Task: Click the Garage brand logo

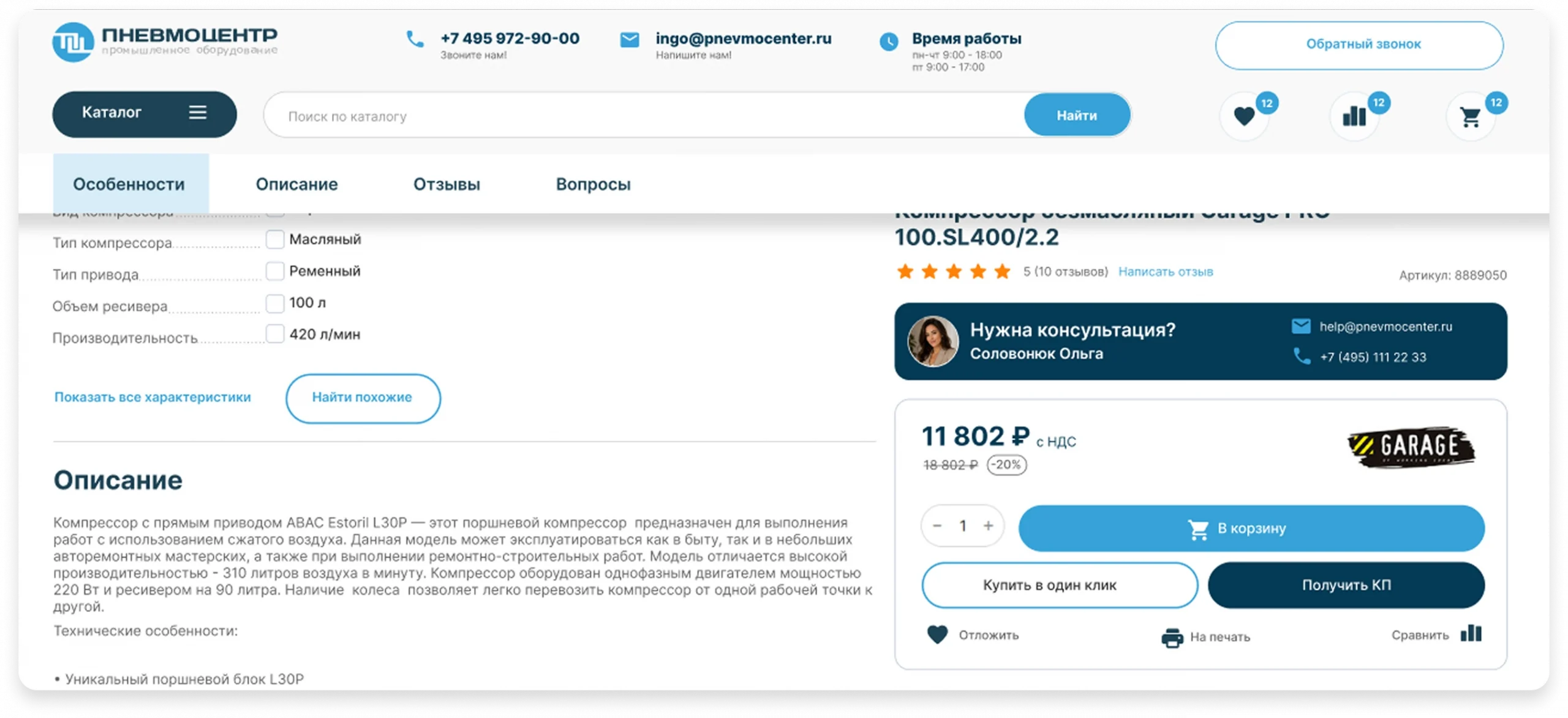Action: tap(1411, 447)
